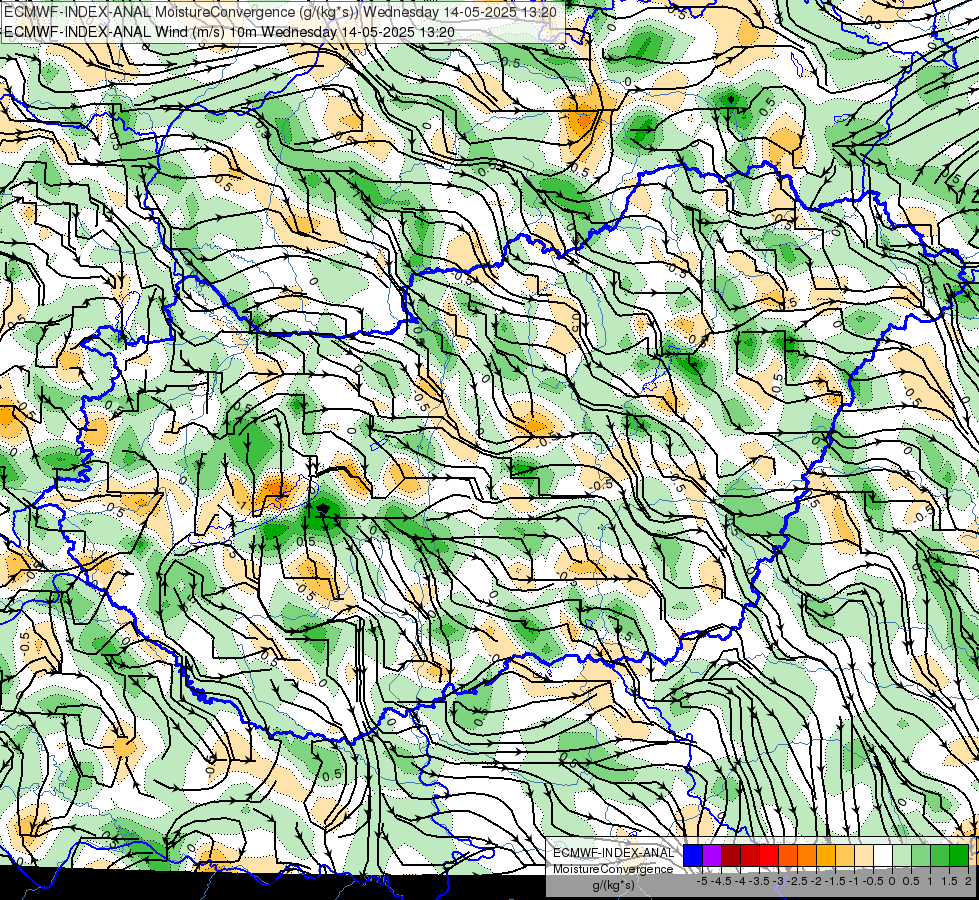Click the blue swatch in the legend
Image resolution: width=979 pixels, height=900 pixels.
pos(693,855)
